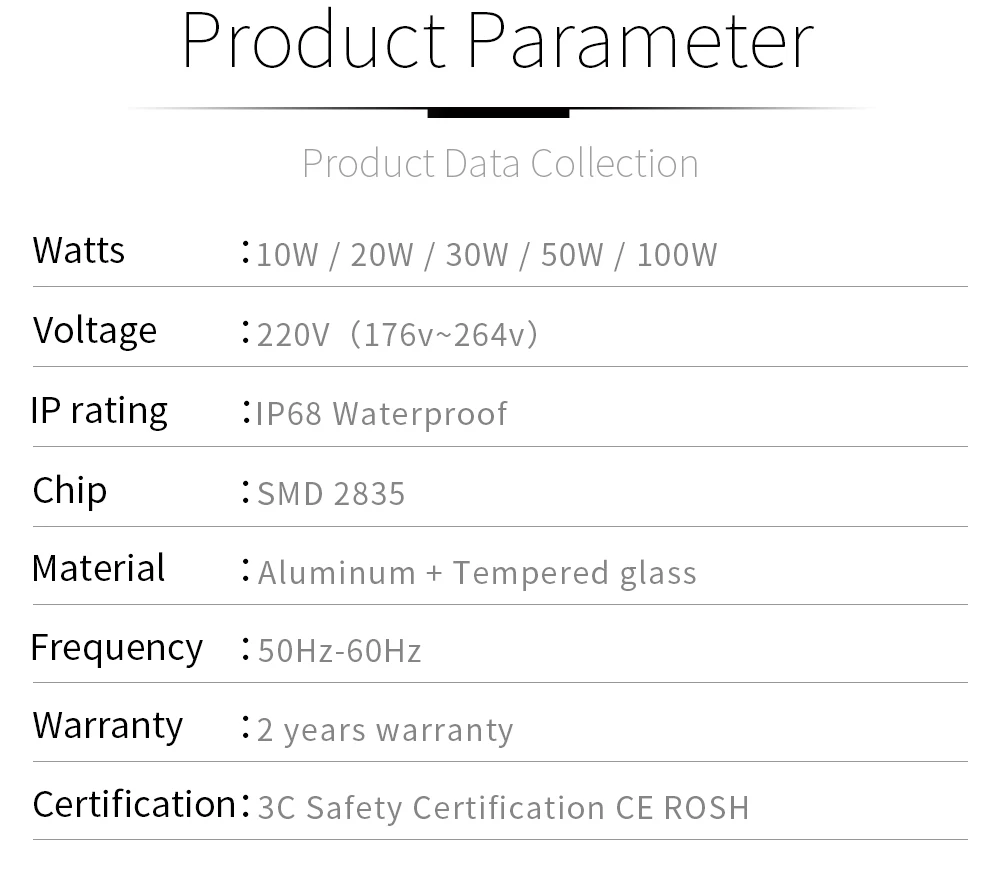This screenshot has width=1000, height=872.
Task: Select the 50Hz-60Hz value
Action: 339,651
